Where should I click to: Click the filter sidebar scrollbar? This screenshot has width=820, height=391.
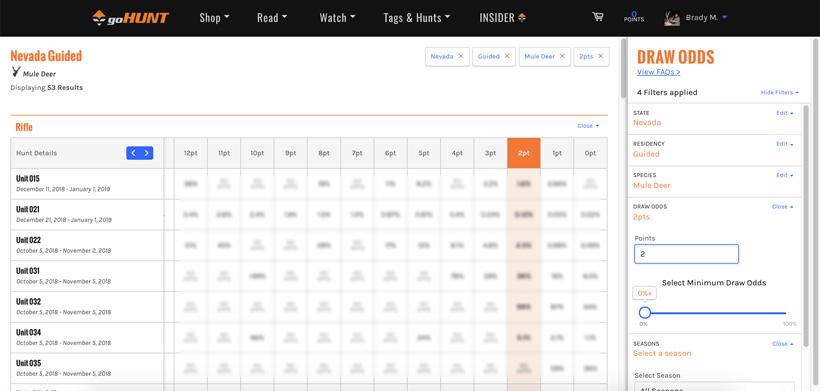pos(805,225)
